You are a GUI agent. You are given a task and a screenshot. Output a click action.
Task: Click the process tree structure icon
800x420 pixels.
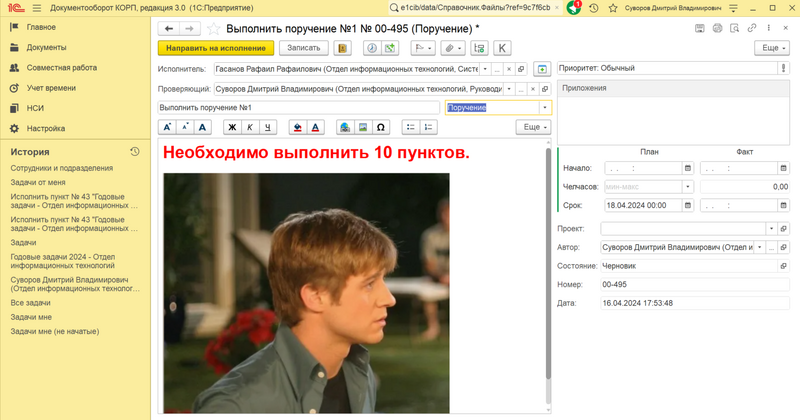tap(479, 48)
